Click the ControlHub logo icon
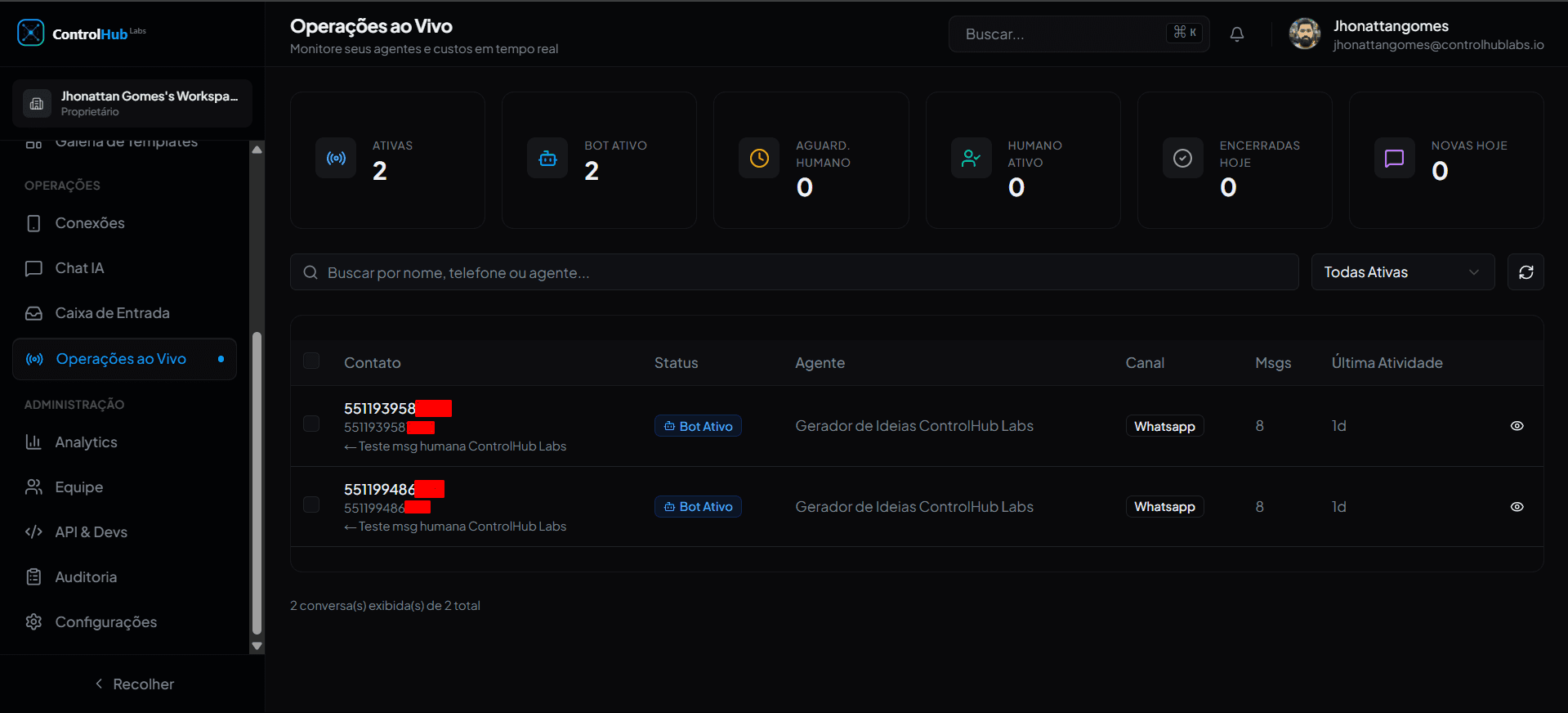The image size is (1568, 713). tap(31, 33)
